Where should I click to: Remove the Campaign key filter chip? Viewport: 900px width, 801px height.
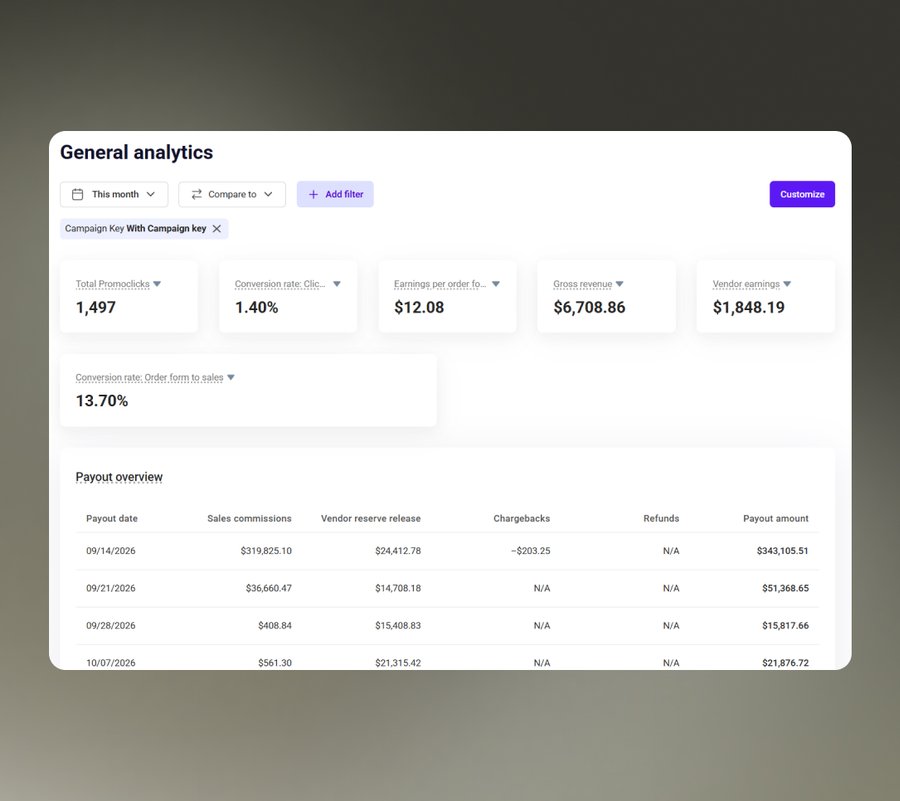217,228
